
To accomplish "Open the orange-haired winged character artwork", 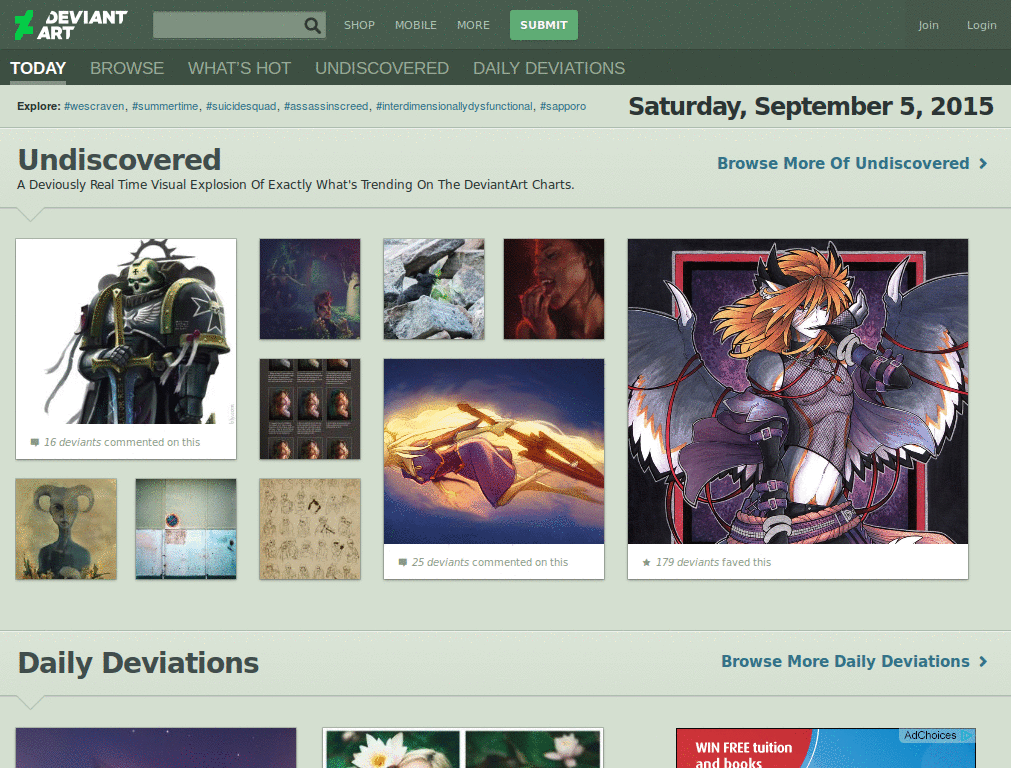I will tap(797, 391).
